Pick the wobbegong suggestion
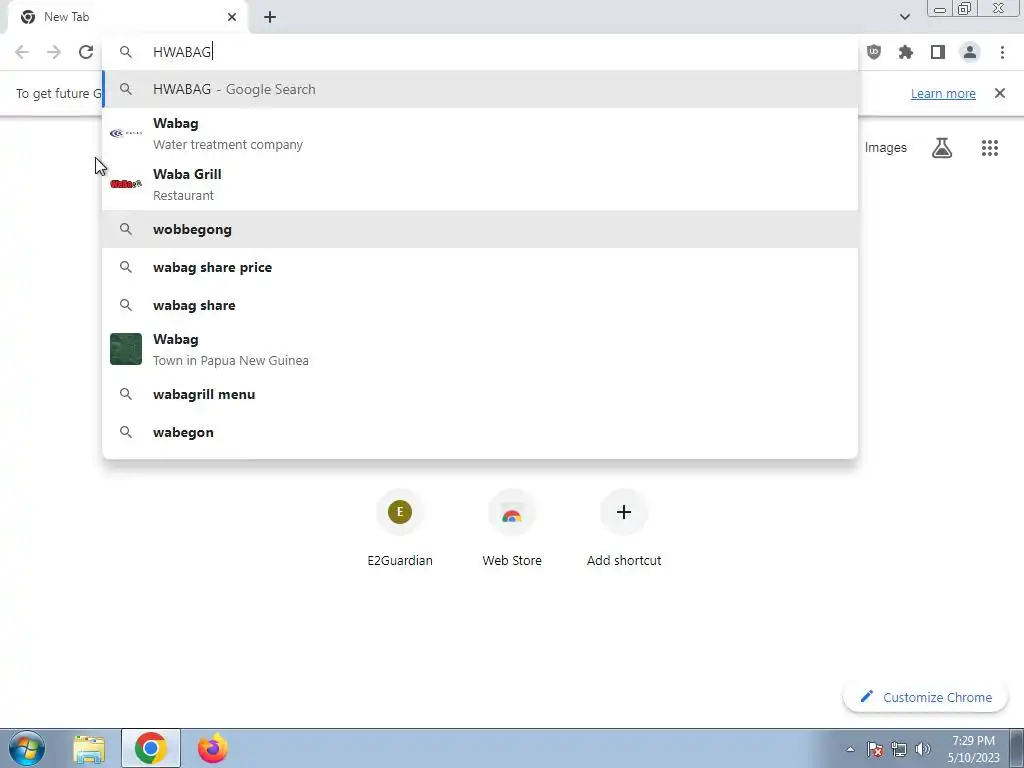This screenshot has width=1024, height=768. [x=480, y=229]
